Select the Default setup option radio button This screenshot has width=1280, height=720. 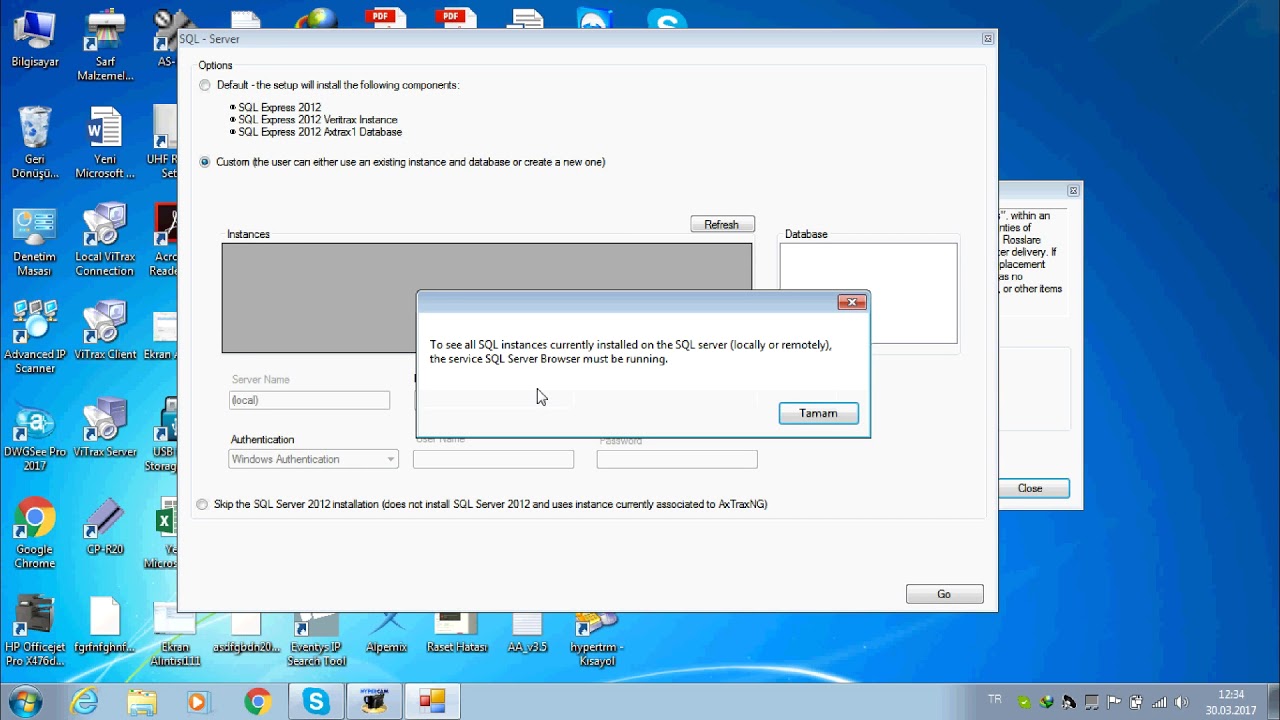(205, 85)
